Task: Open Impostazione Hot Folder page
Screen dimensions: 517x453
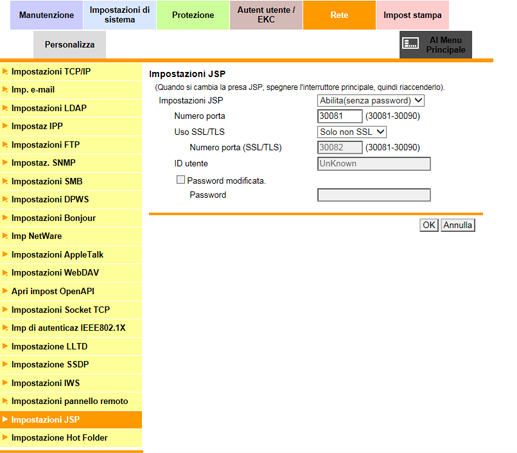Action: coord(71,437)
